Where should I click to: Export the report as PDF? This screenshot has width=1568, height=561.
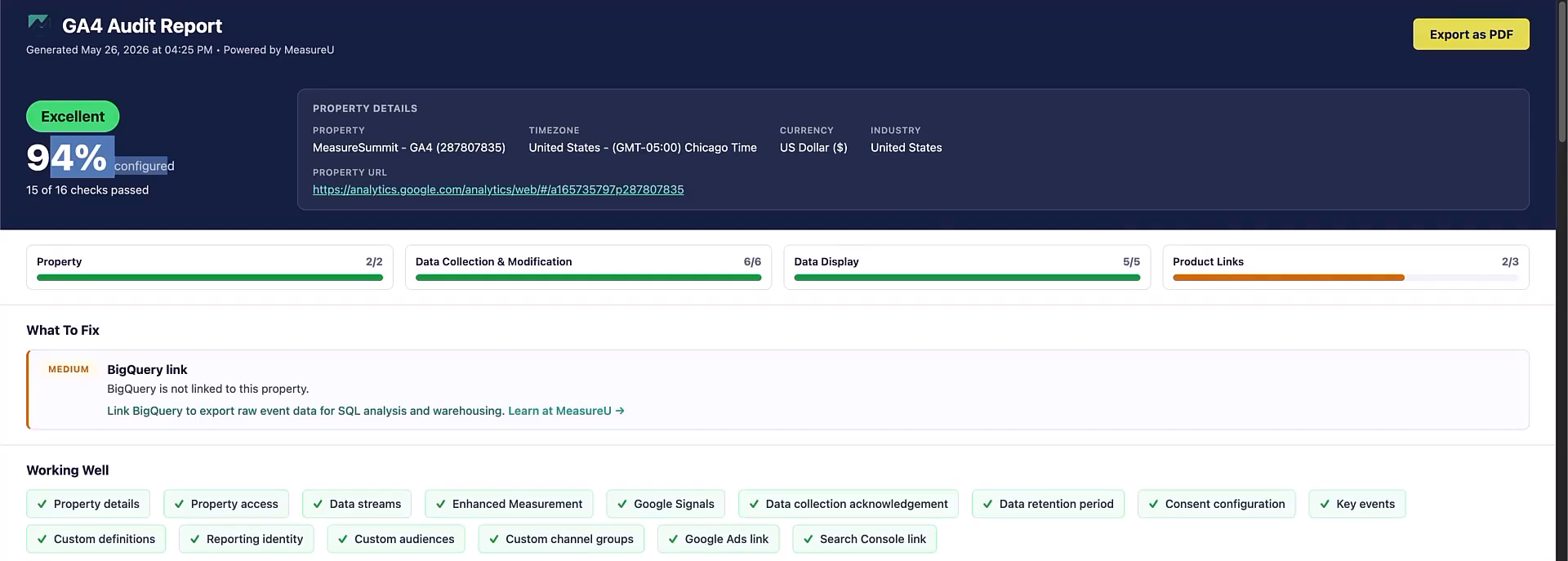1471,34
